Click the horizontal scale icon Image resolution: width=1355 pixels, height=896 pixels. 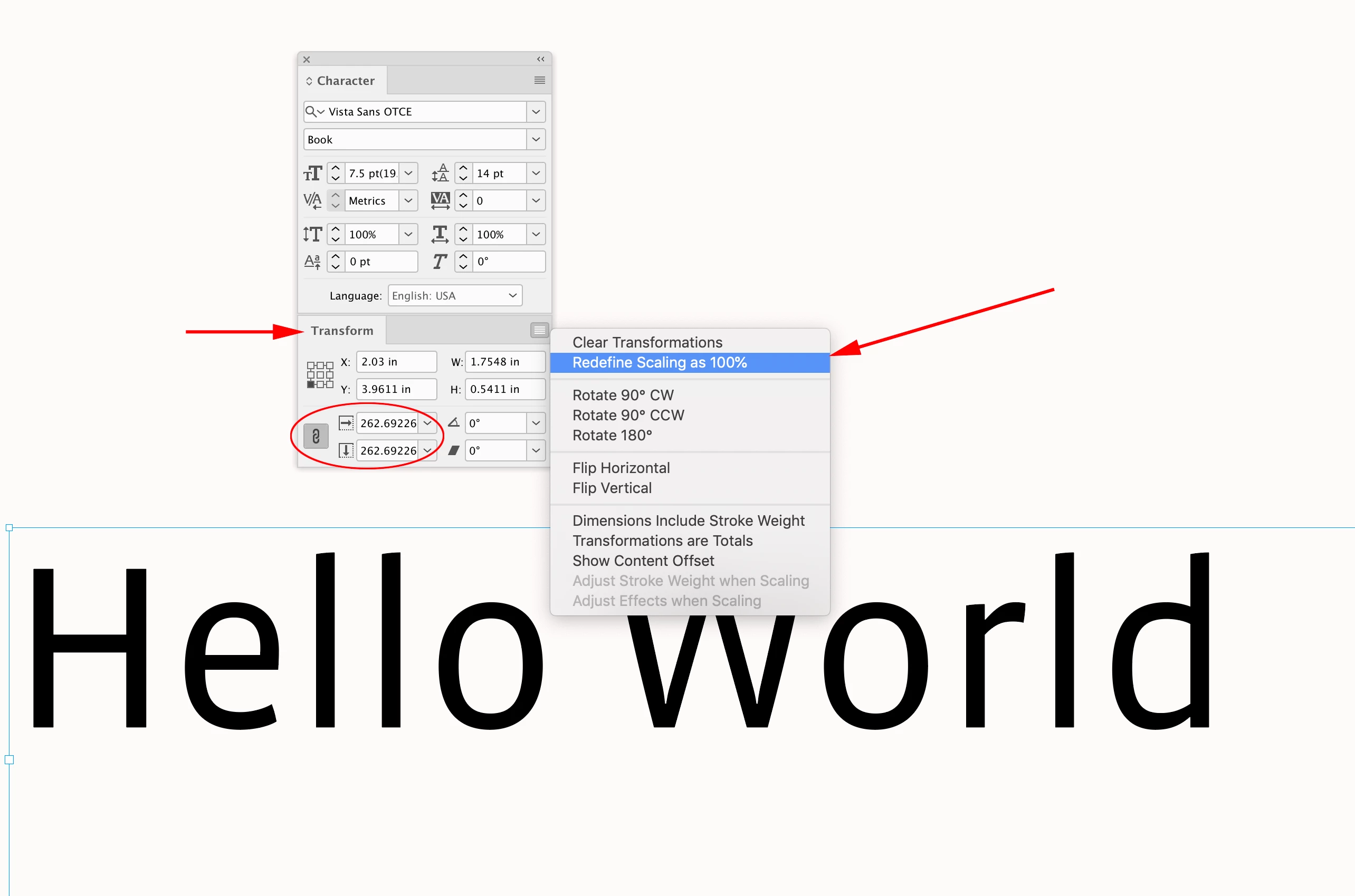pyautogui.click(x=440, y=234)
